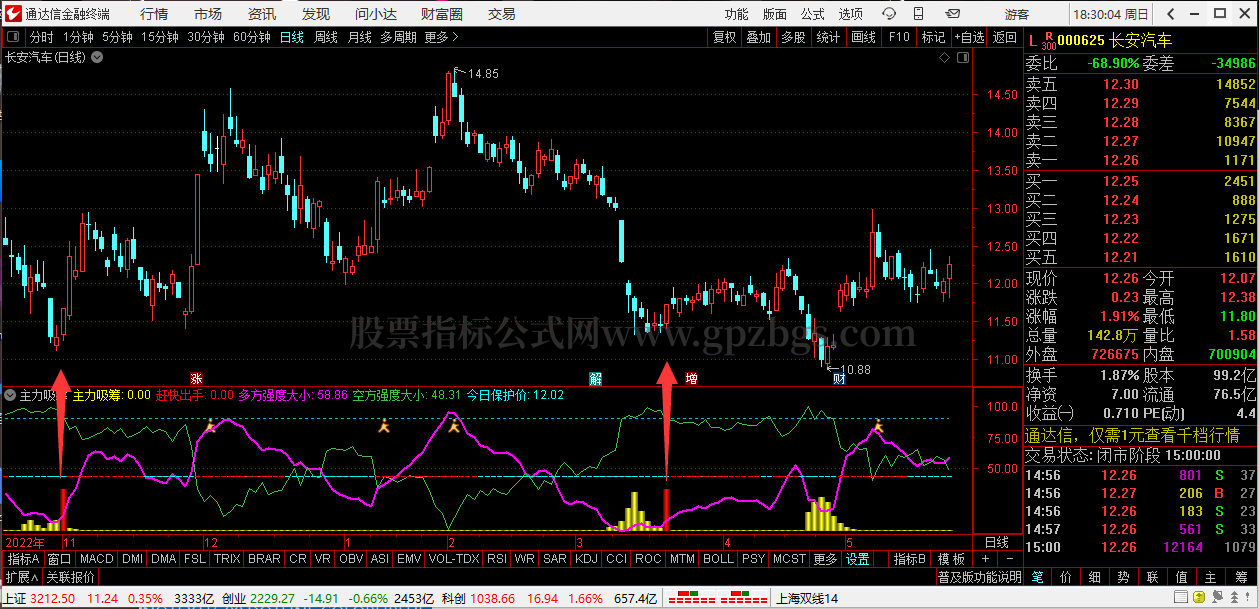
Task: Click the 复权 button
Action: click(x=724, y=37)
